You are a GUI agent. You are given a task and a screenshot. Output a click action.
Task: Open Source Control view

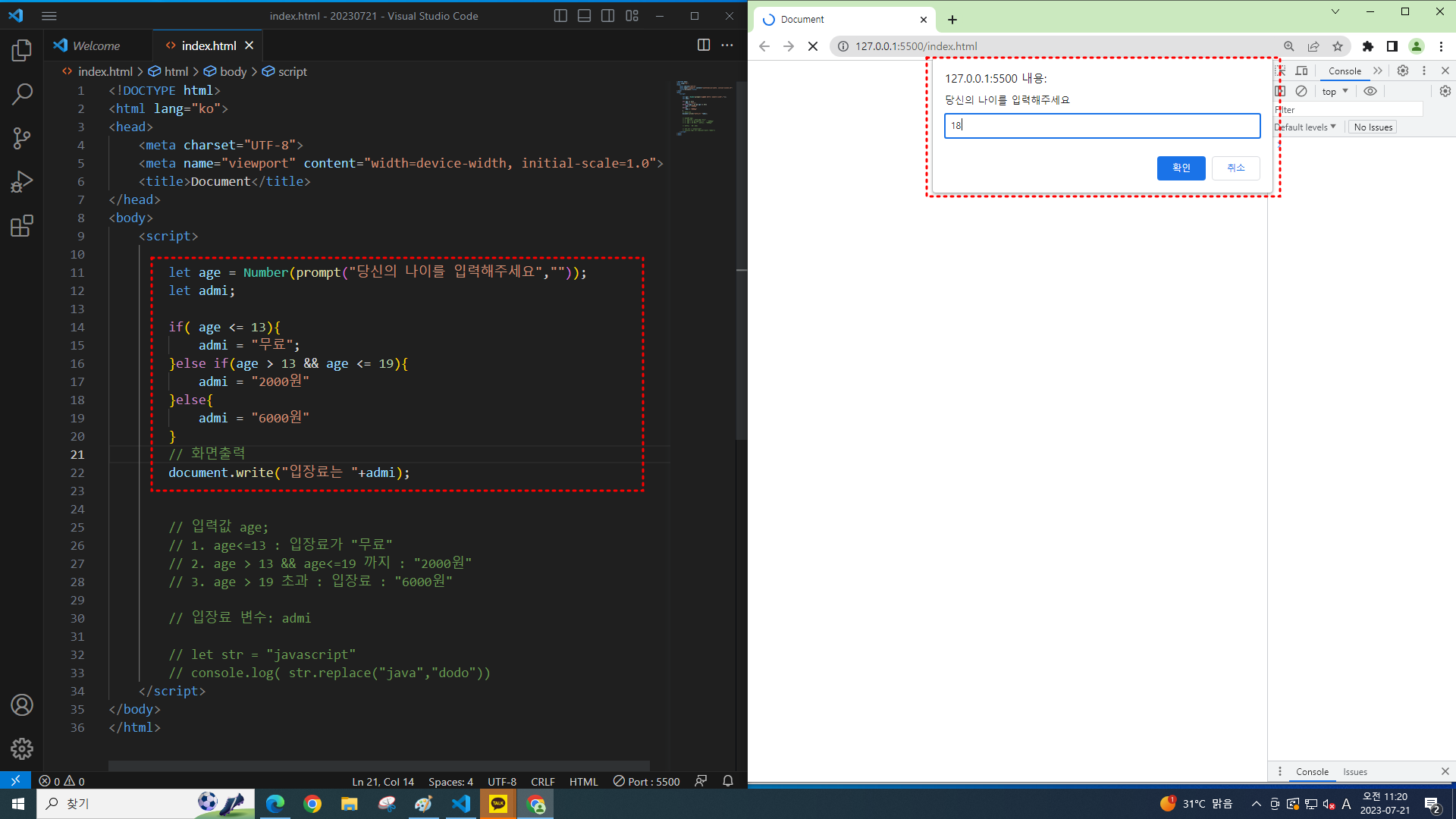click(x=22, y=138)
